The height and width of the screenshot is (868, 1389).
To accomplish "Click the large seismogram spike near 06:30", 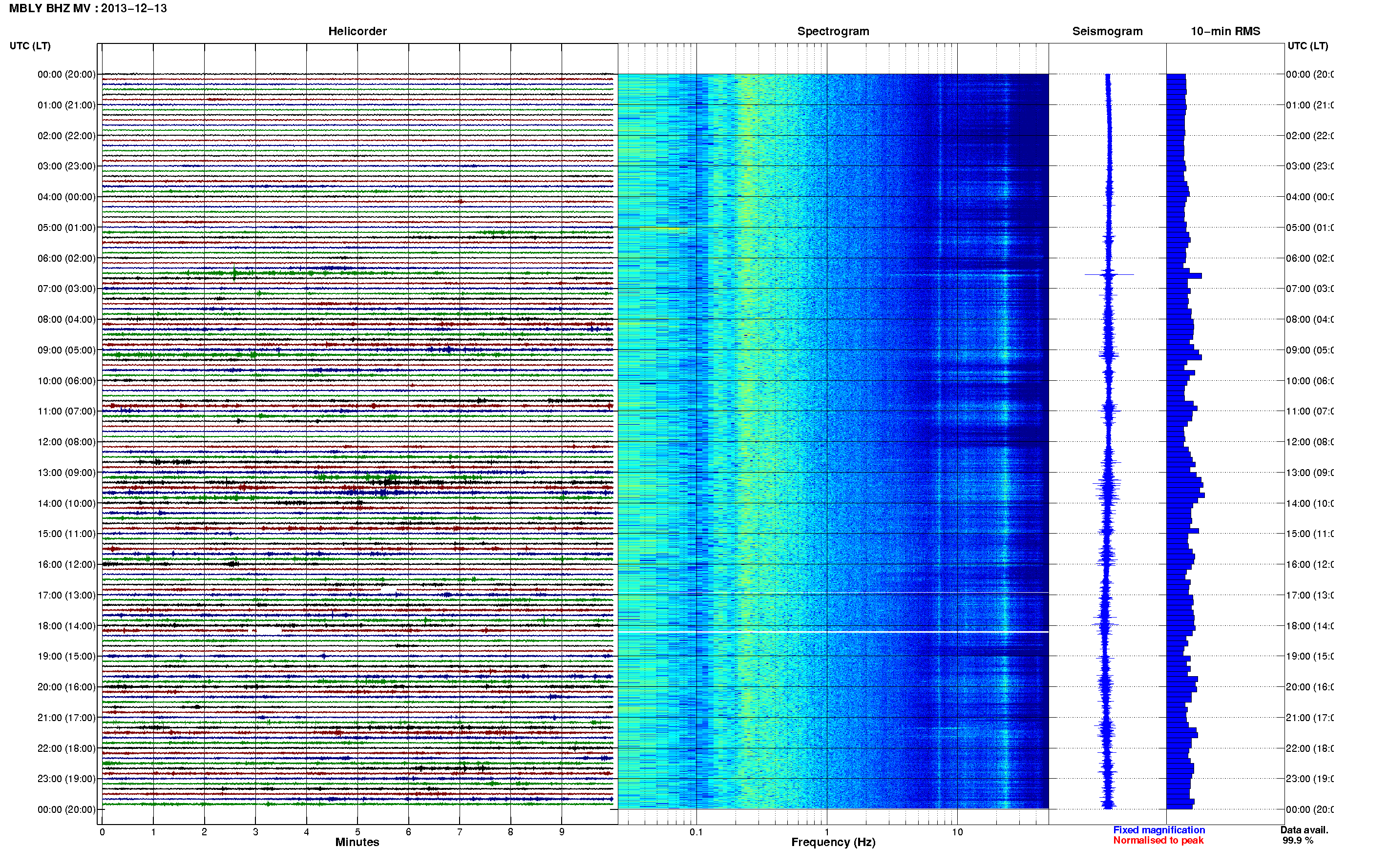I will click(1109, 274).
